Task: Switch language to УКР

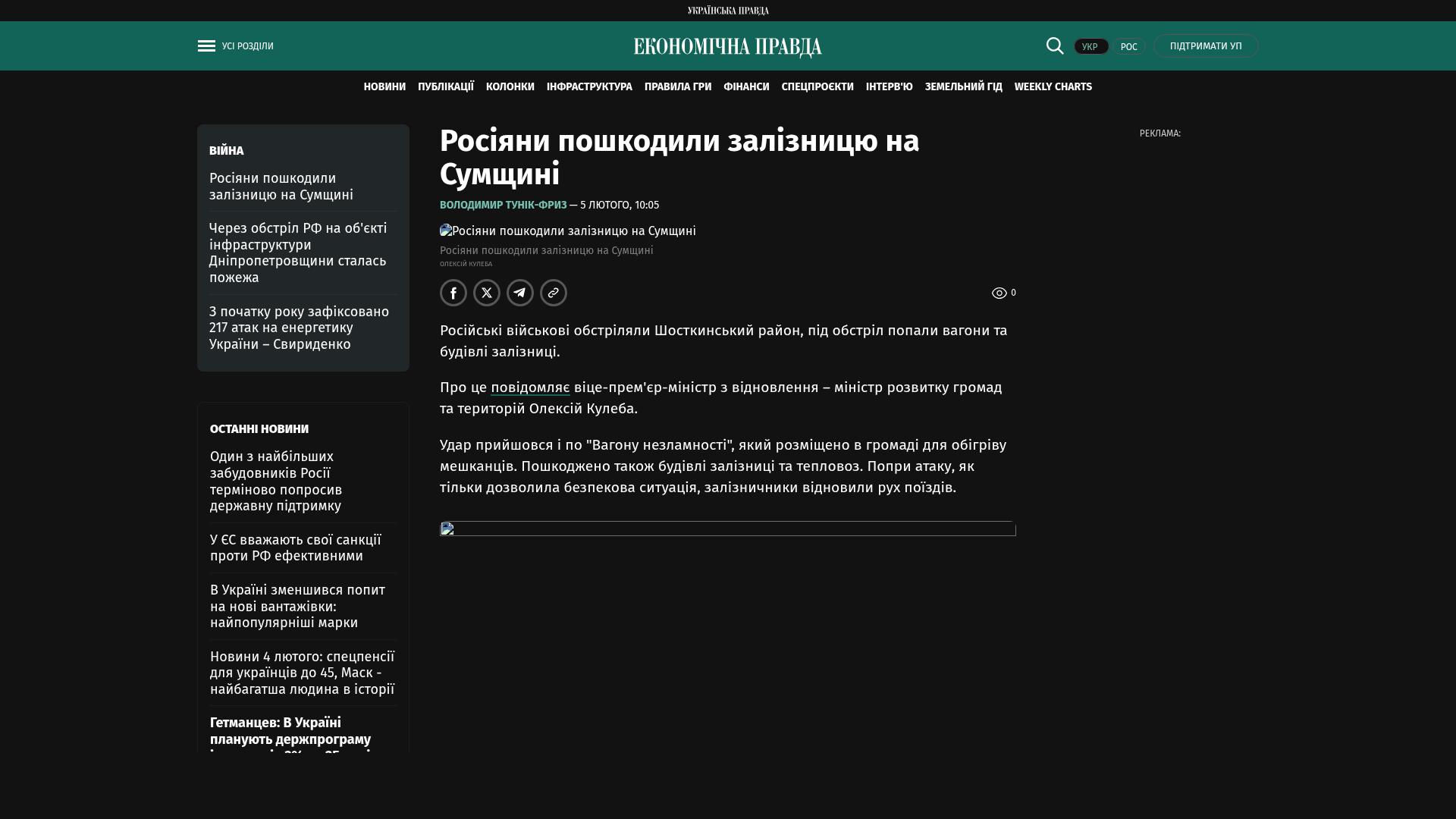Action: coord(1090,47)
